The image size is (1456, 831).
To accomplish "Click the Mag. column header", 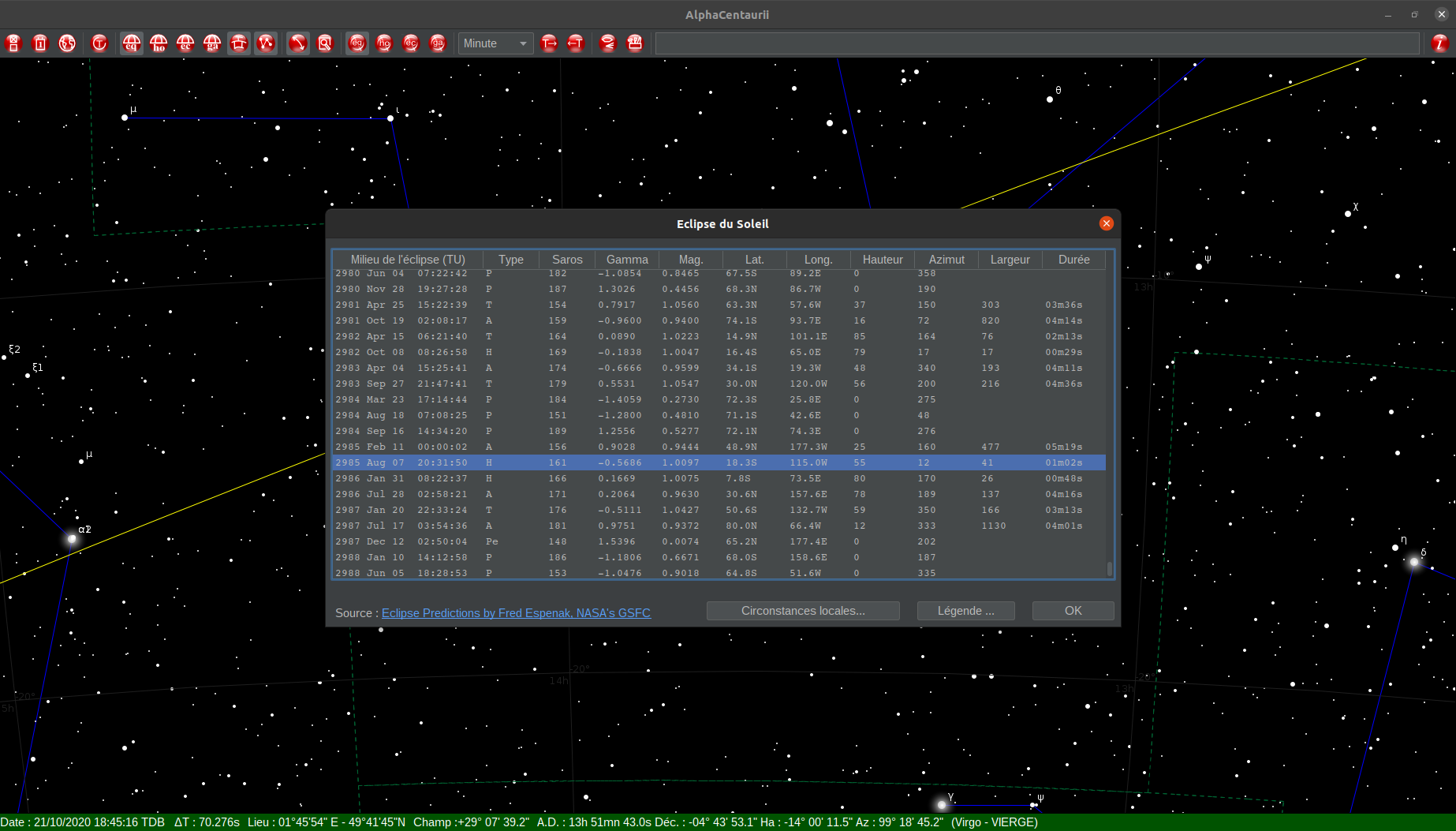I will coord(691,260).
